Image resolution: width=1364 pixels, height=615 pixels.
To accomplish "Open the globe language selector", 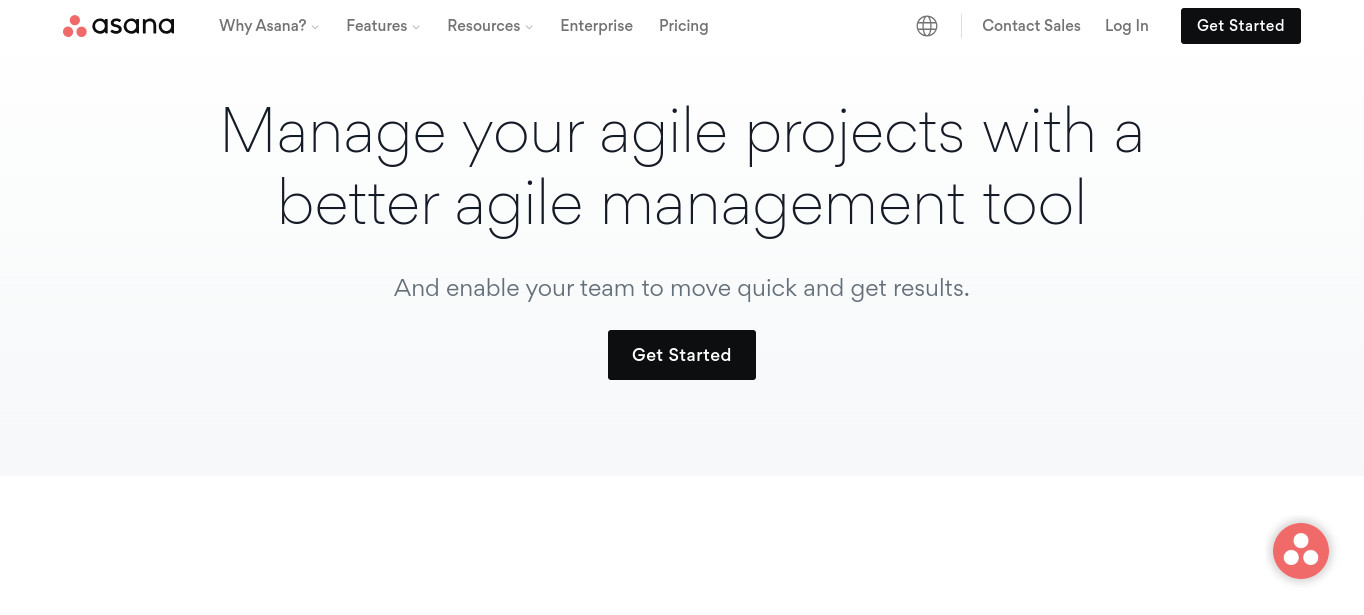I will pyautogui.click(x=927, y=26).
